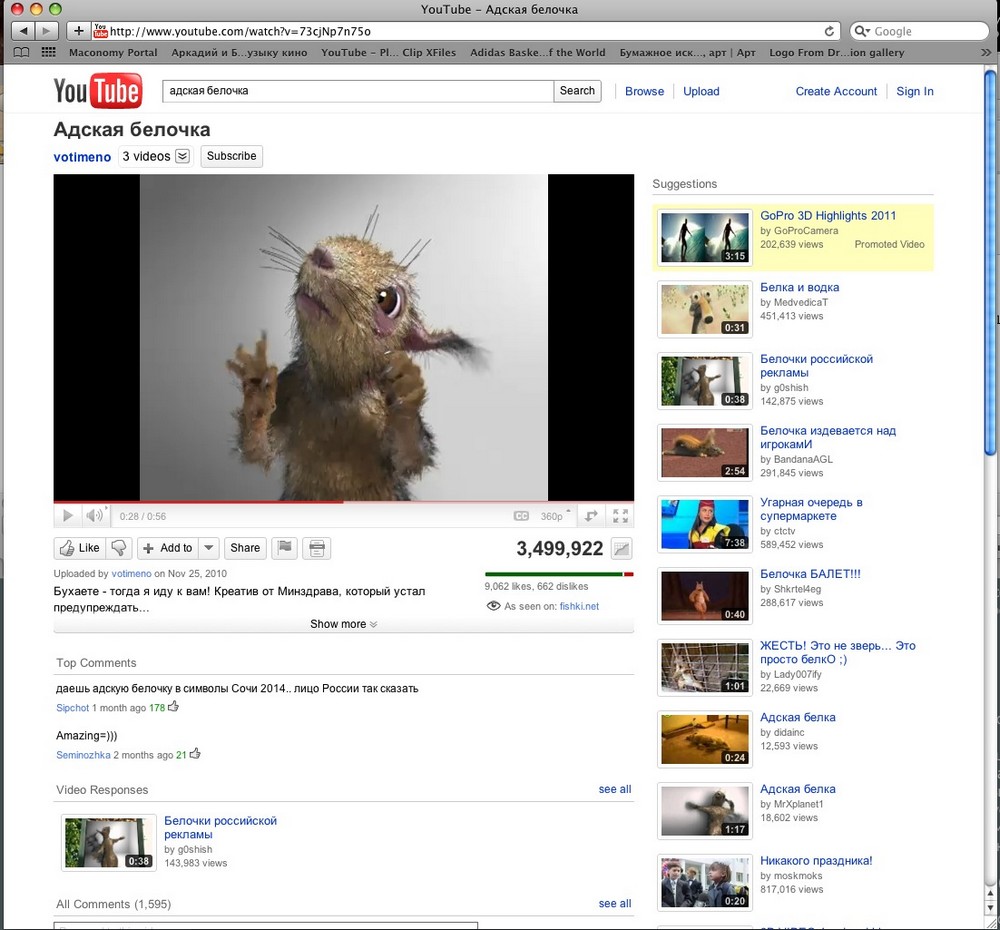Click the uploader link votimeno in description
This screenshot has width=1000, height=930.
click(131, 573)
